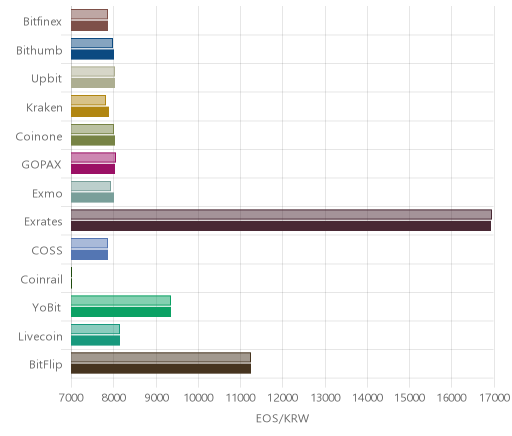
Task: Select the golden Kraken bar
Action: point(90,112)
